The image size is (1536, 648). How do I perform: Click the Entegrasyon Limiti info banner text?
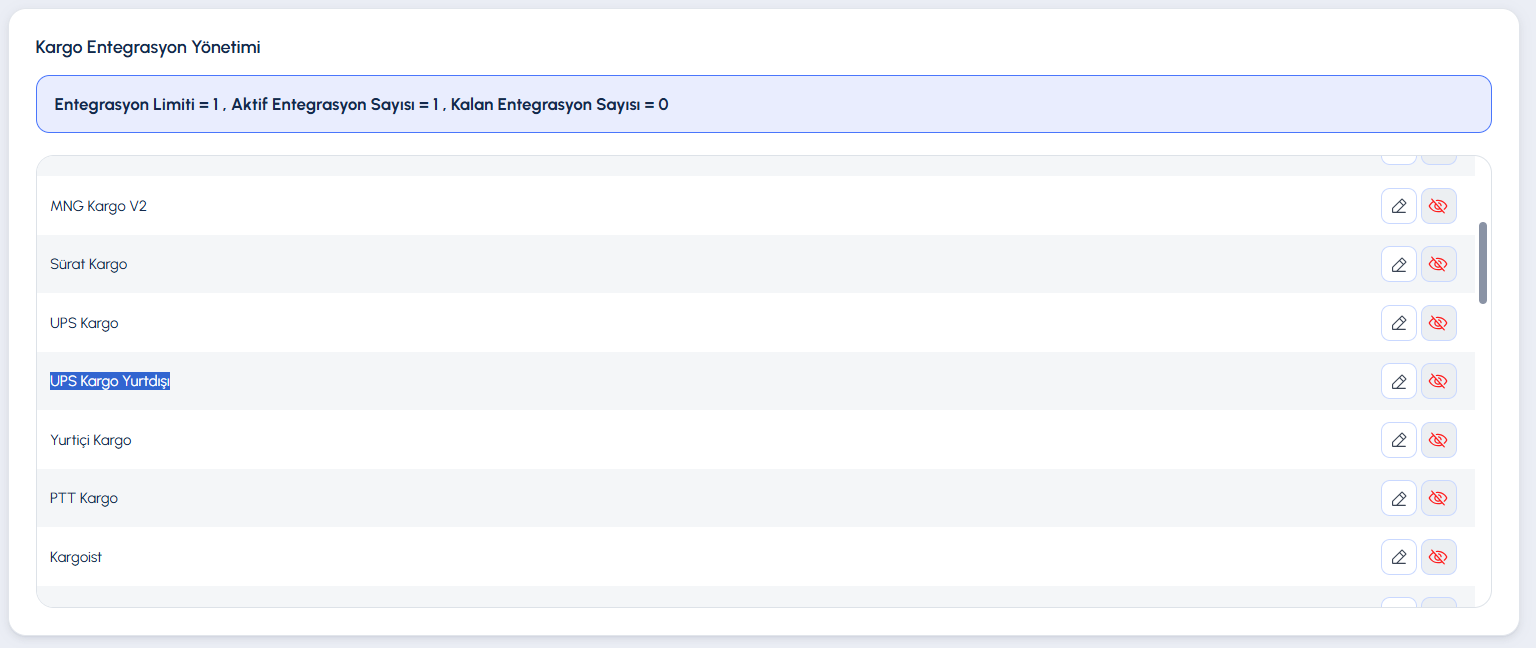click(362, 104)
